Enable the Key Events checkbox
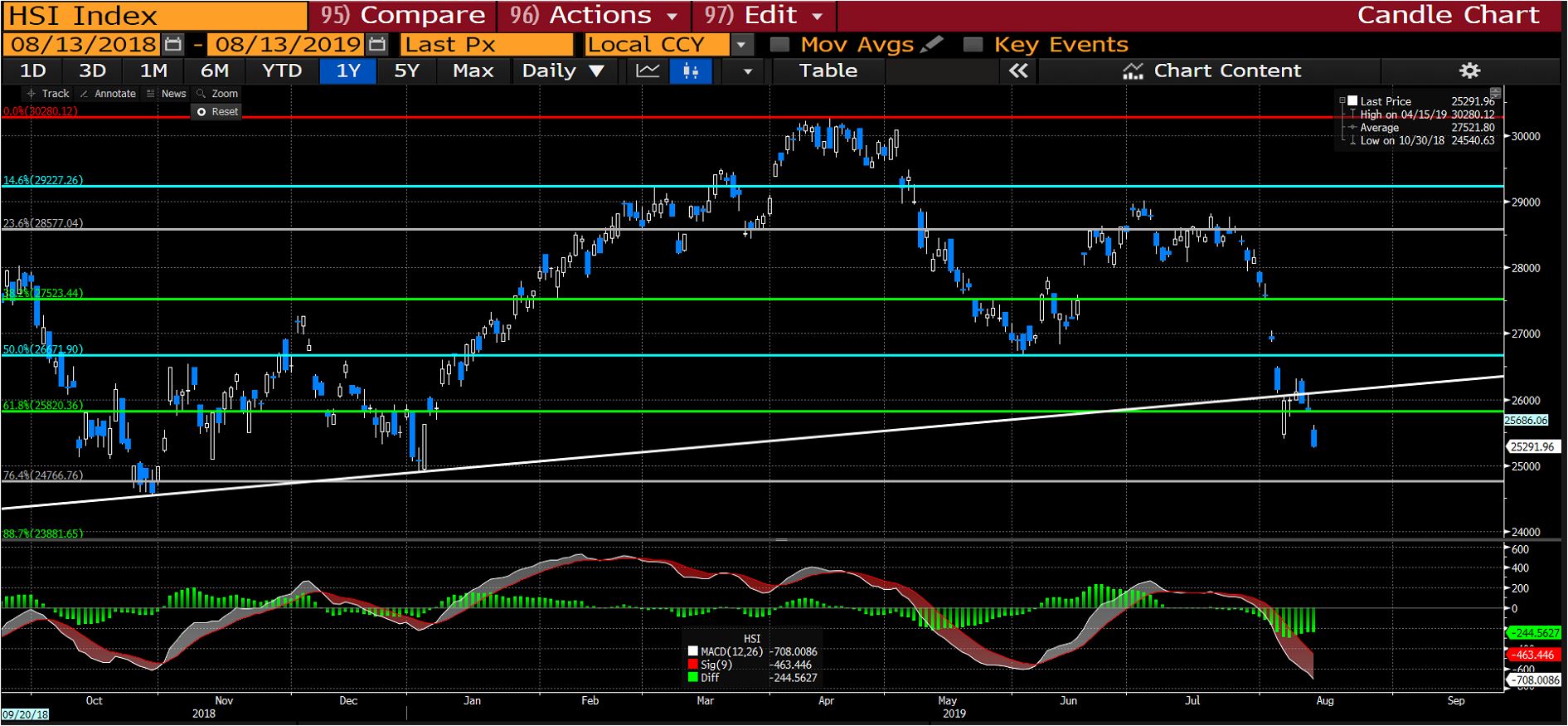Image resolution: width=1568 pixels, height=726 pixels. coord(973,45)
